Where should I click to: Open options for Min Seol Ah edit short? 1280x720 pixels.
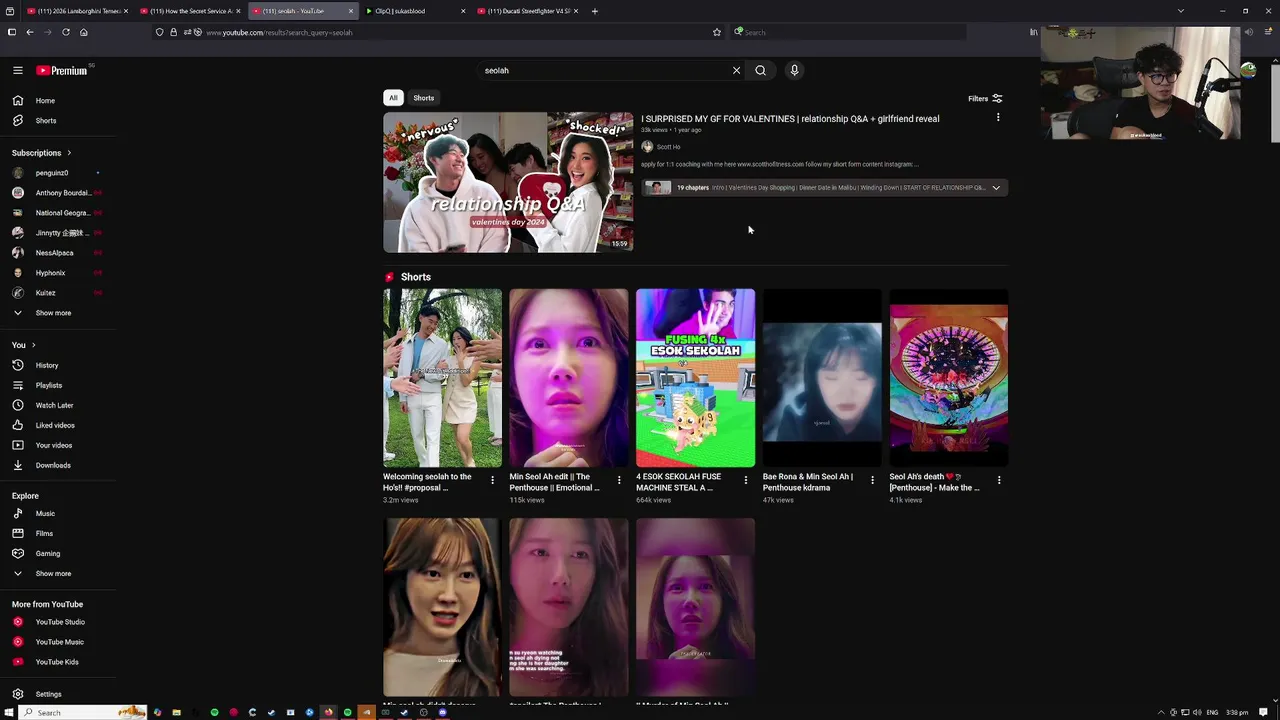[x=618, y=480]
